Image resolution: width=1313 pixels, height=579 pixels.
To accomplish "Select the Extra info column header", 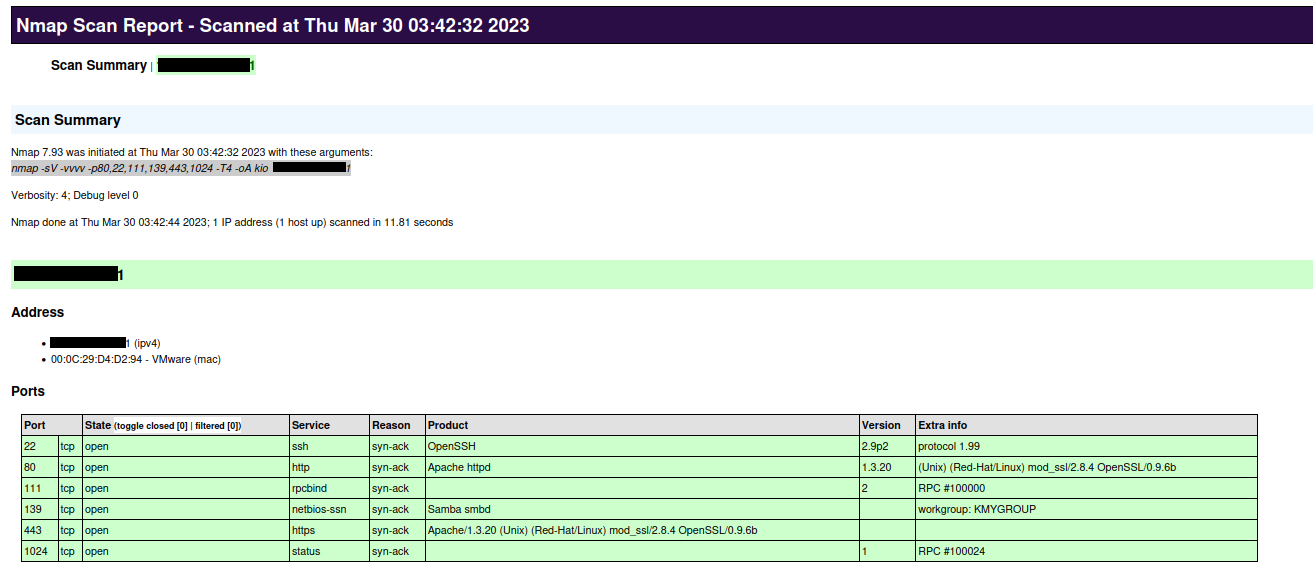I will 942,425.
